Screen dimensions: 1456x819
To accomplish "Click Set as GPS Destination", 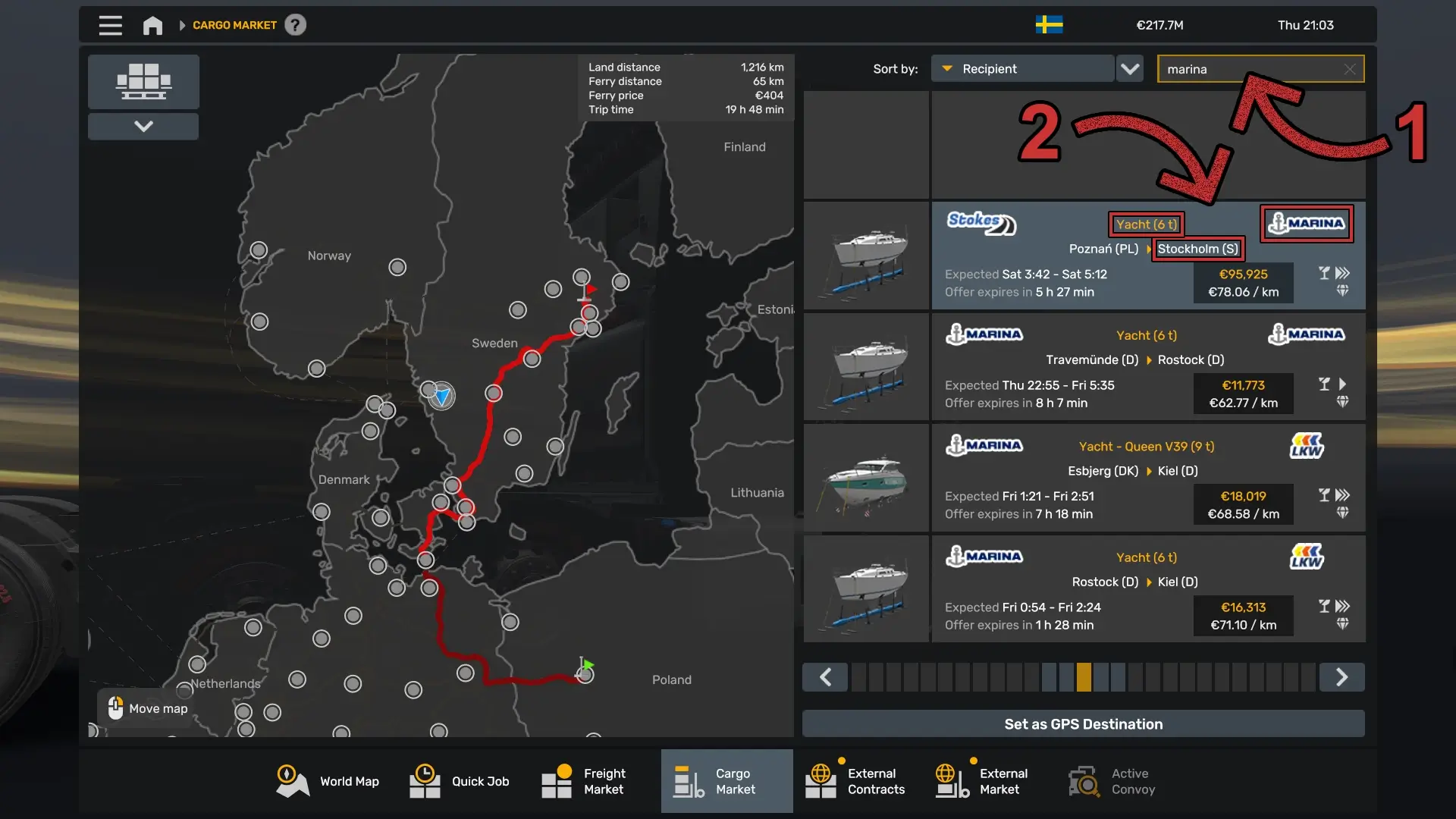I will pyautogui.click(x=1083, y=724).
